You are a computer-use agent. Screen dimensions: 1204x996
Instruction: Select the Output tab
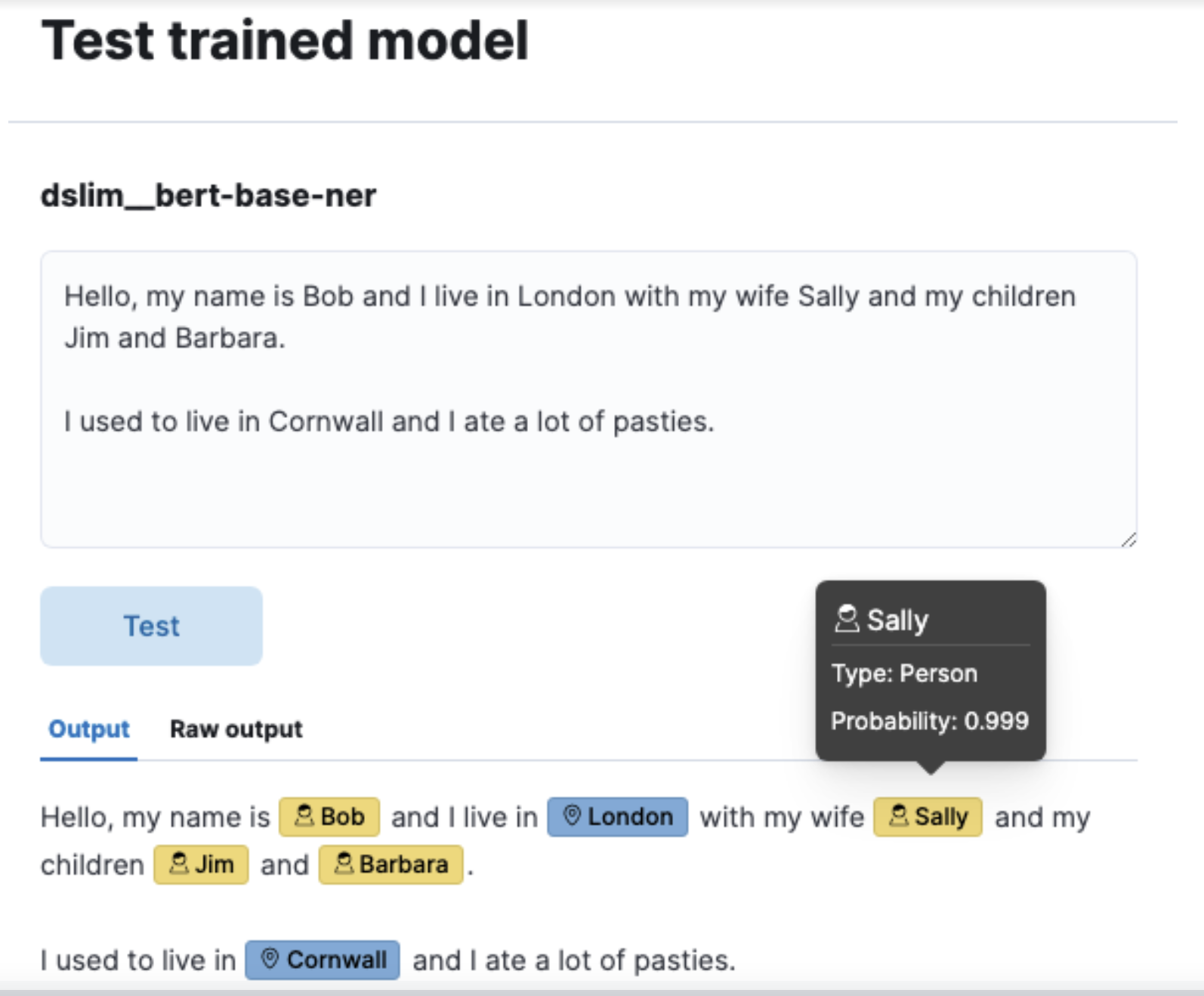click(x=88, y=728)
